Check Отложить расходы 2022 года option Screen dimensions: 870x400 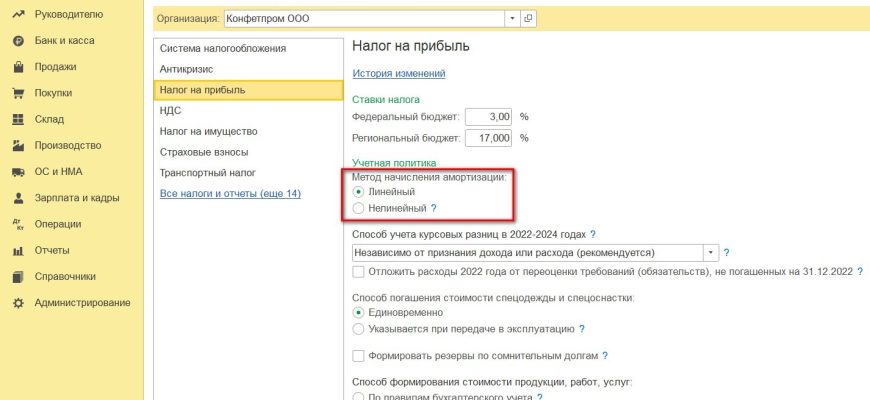(359, 272)
